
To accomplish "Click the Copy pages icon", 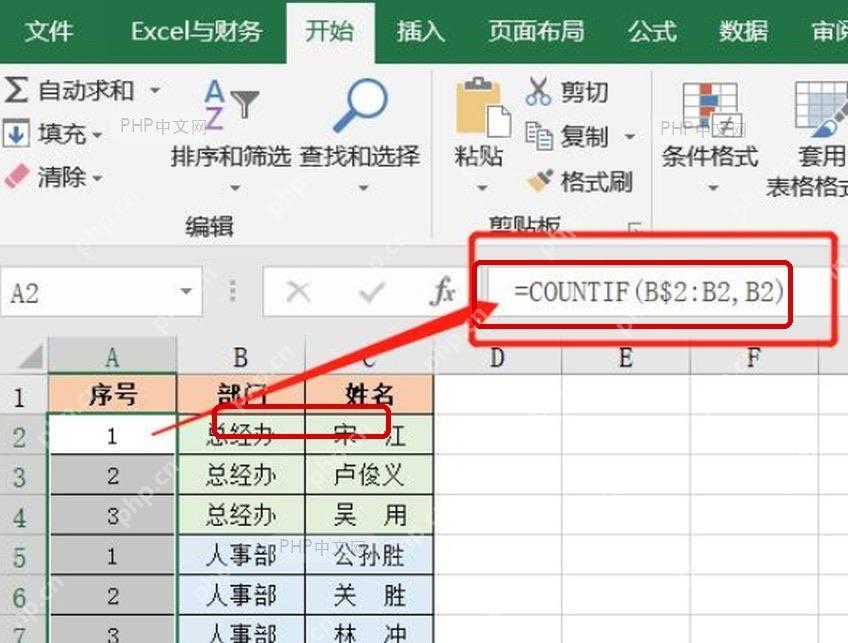I will pos(539,135).
